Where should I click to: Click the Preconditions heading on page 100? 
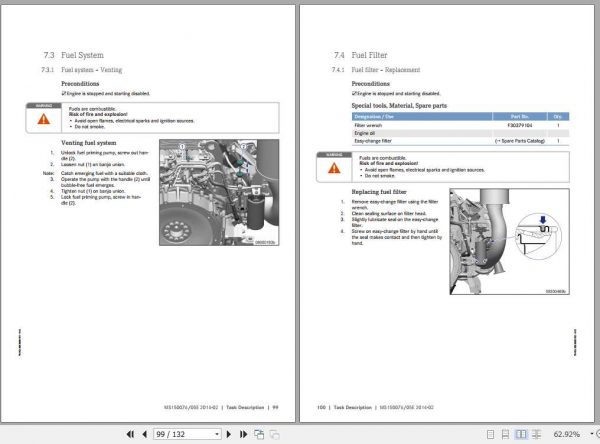[370, 83]
